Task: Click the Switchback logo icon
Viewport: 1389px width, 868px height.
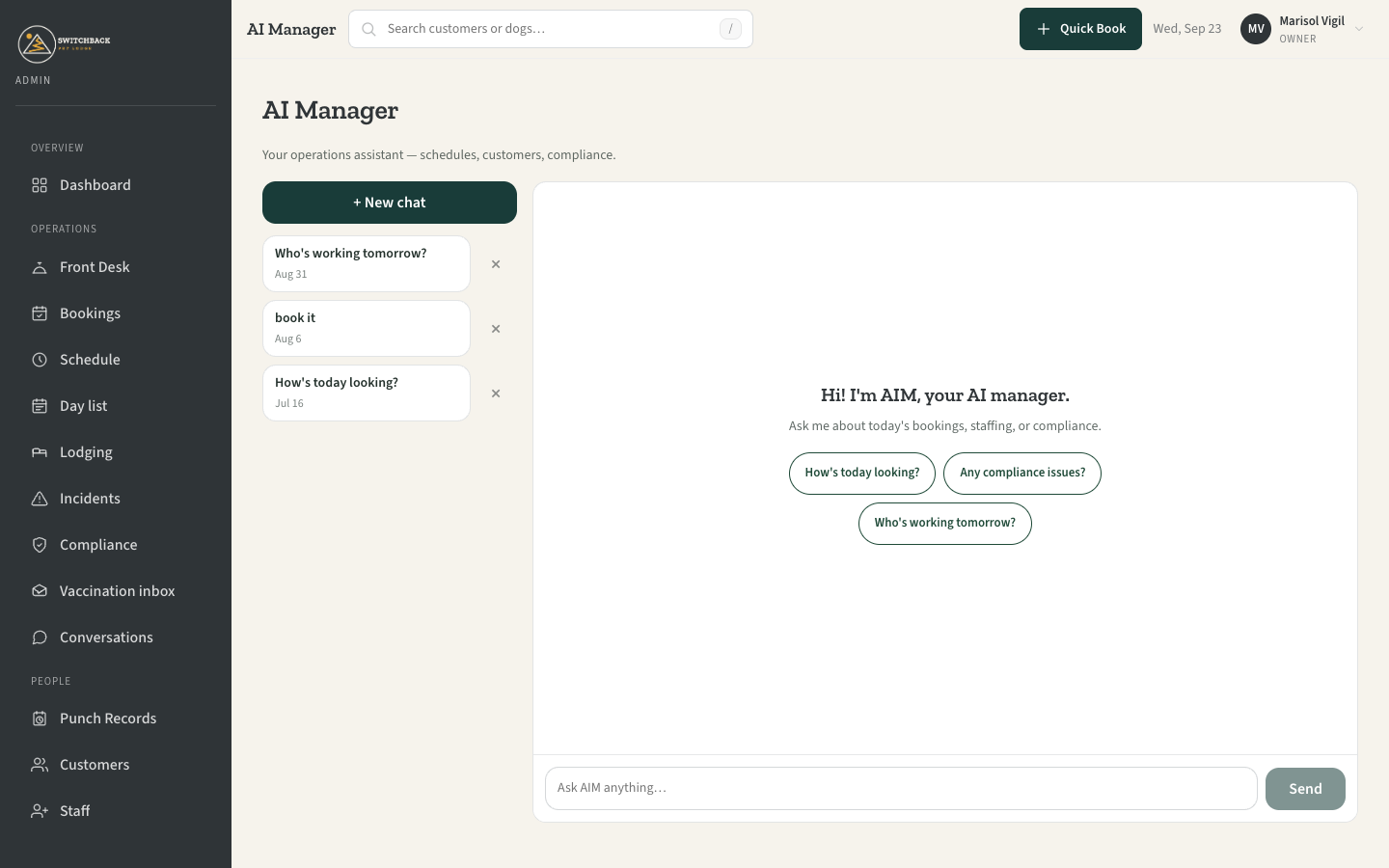Action: coord(37,44)
